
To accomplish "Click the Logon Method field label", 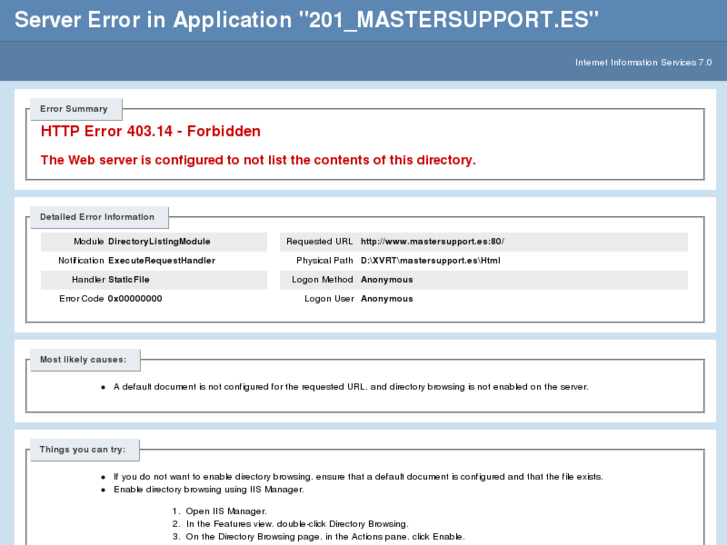I will [322, 279].
